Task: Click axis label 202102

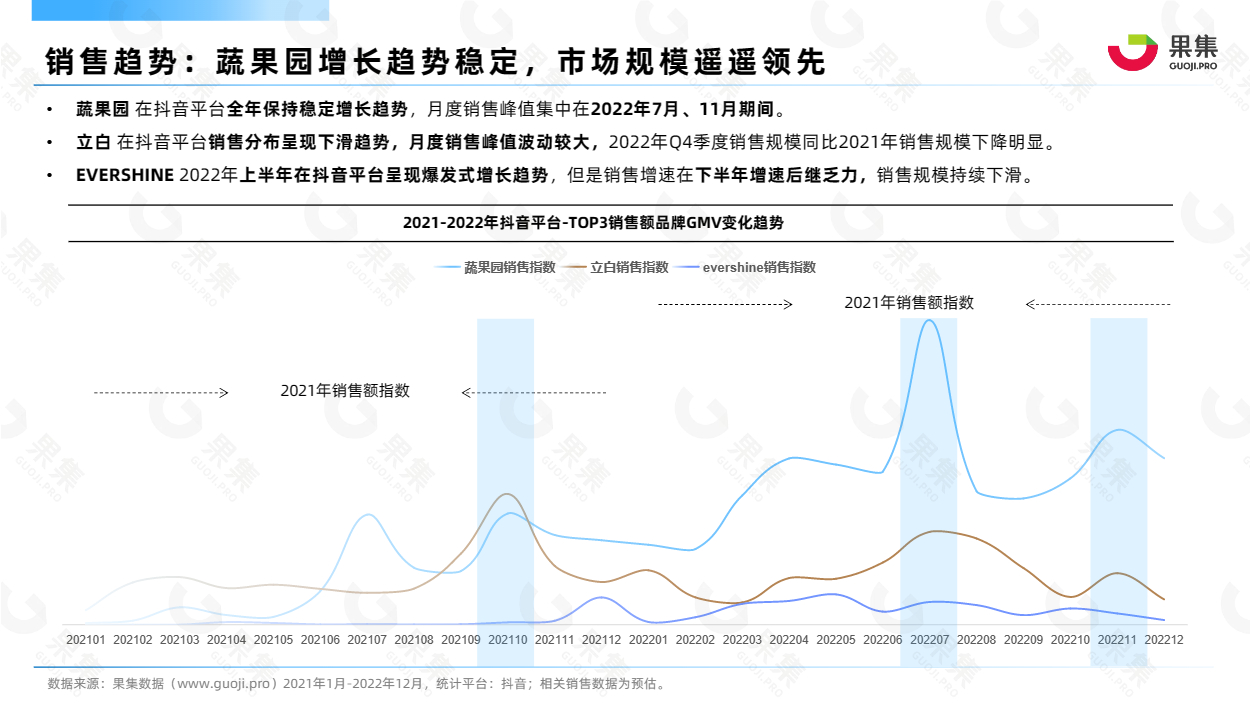Action: 133,639
